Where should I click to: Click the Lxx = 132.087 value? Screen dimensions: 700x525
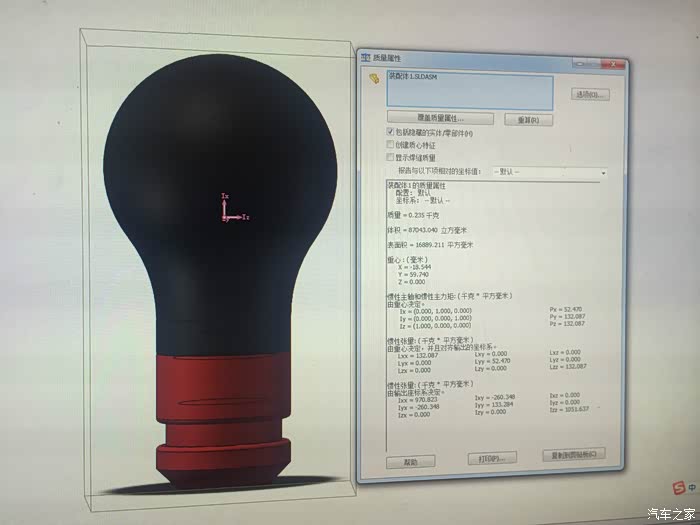(418, 356)
